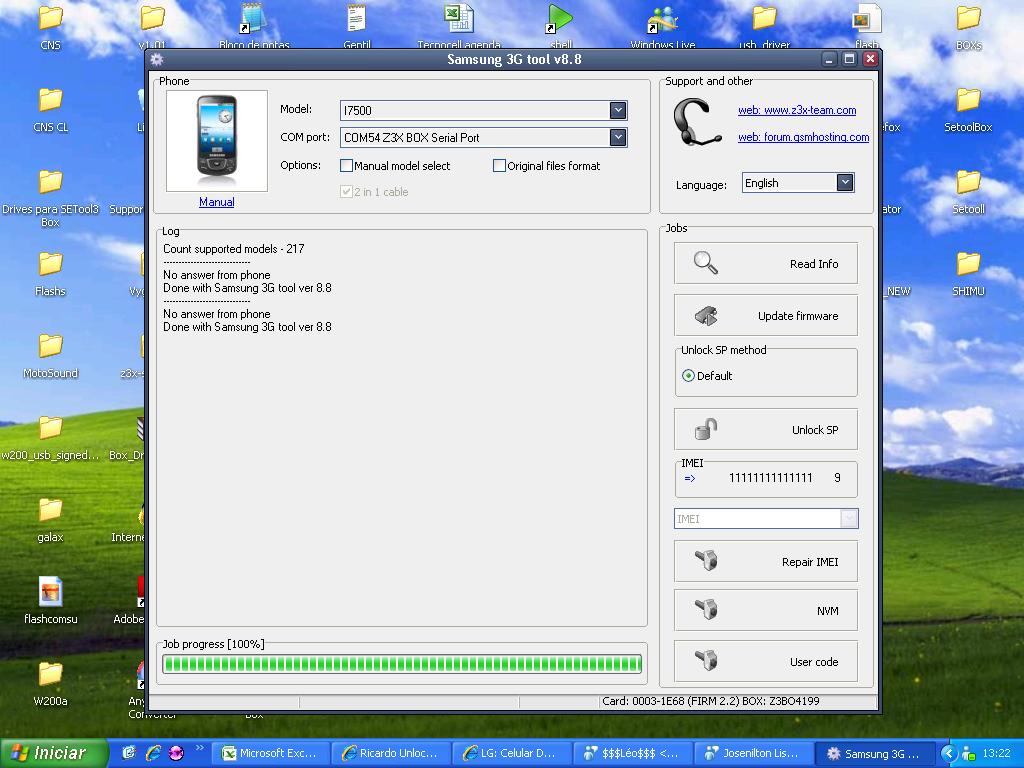Select the Setooll desktop folder
Viewport: 1024px width, 768px height.
(968, 192)
